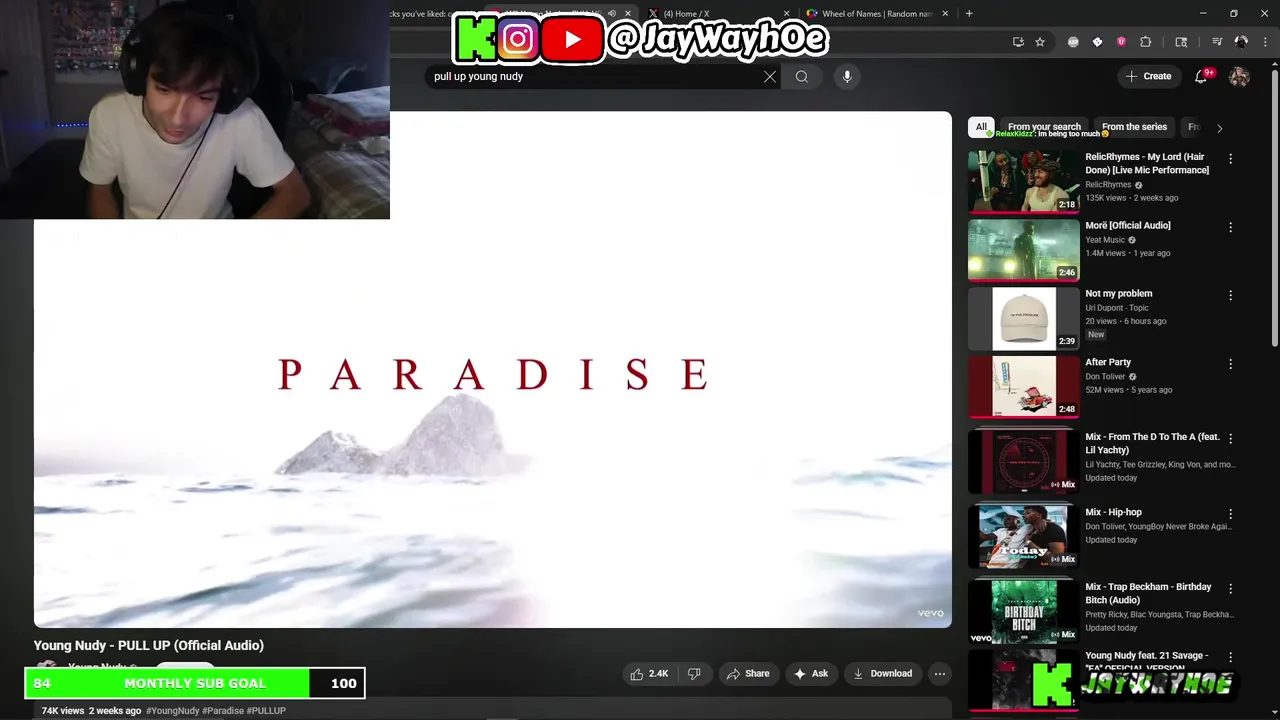Click the vevo logo on video
The width and height of the screenshot is (1280, 720).
(x=930, y=613)
